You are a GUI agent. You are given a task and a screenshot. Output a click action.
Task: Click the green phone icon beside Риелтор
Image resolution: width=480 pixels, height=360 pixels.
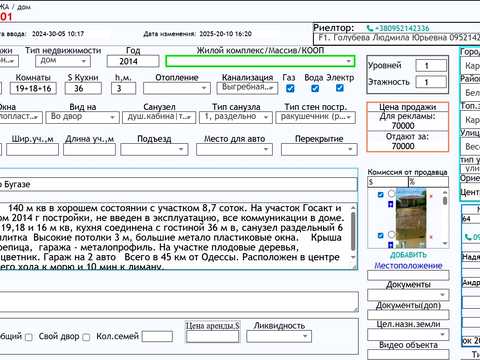pyautogui.click(x=370, y=28)
